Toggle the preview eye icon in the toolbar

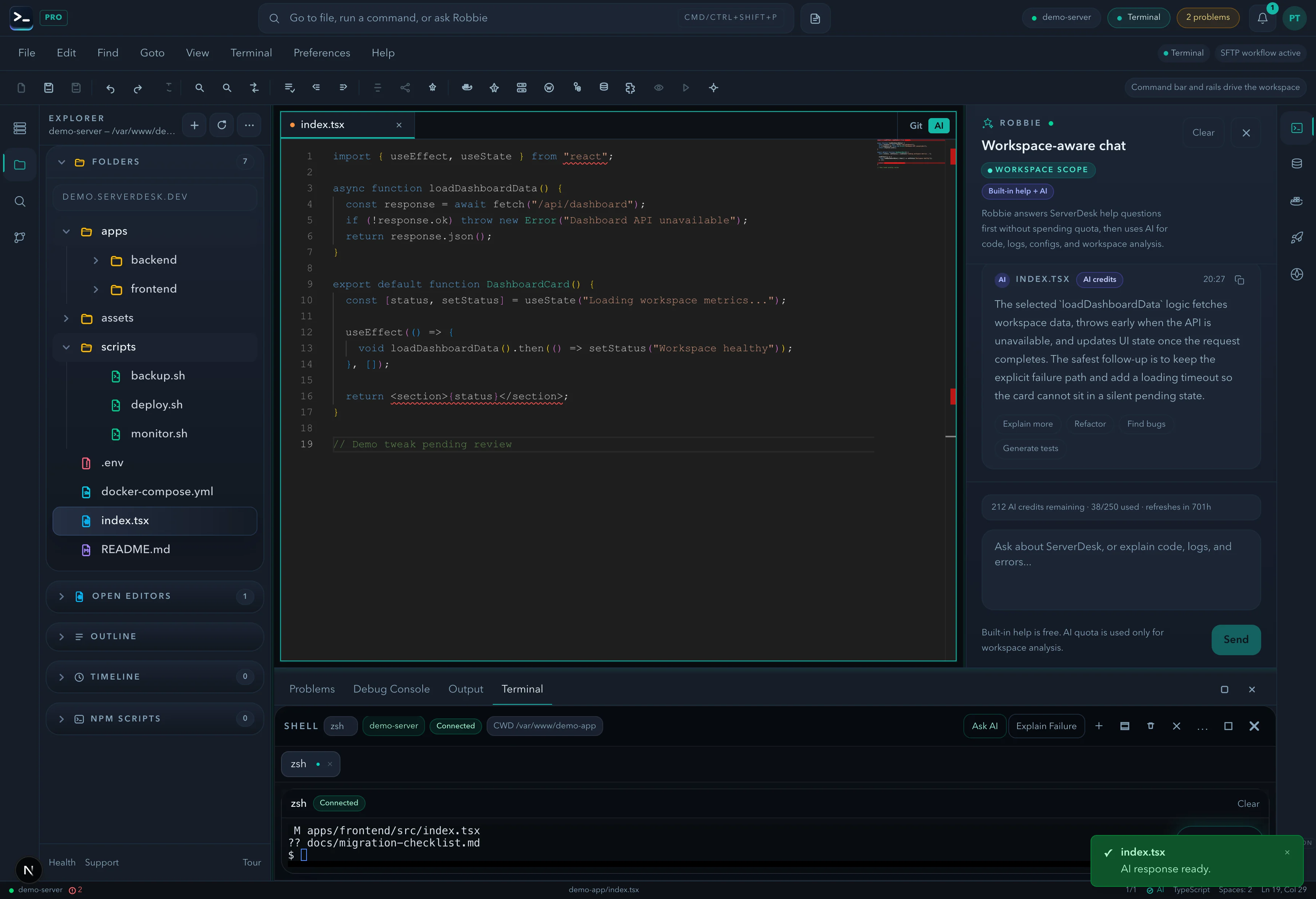(658, 88)
